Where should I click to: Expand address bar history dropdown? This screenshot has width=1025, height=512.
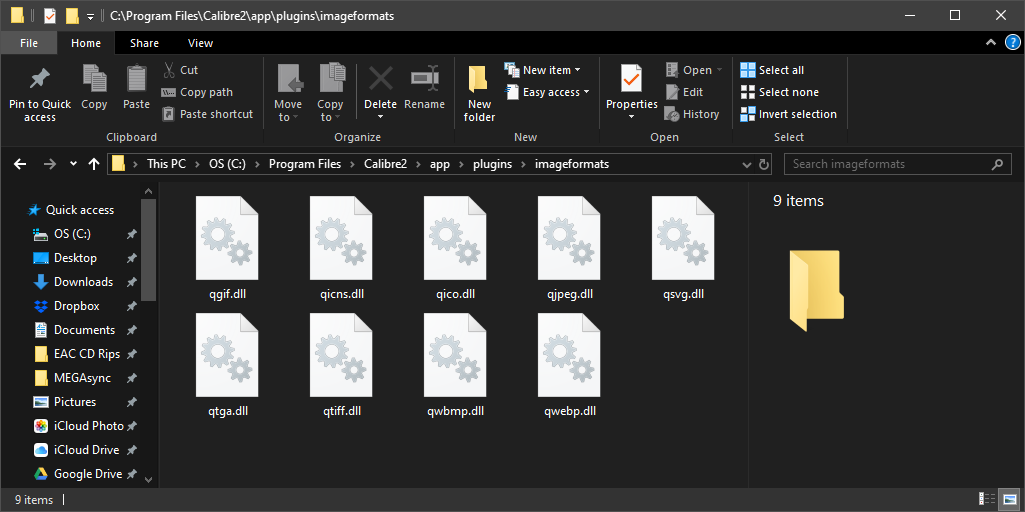point(747,164)
